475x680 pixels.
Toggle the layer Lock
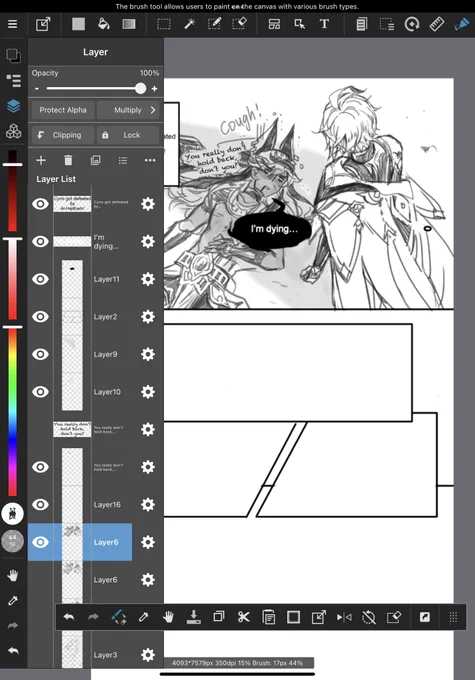128,135
